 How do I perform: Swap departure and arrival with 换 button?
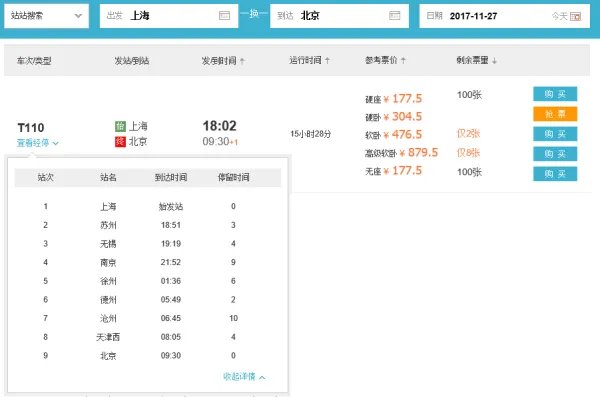254,14
